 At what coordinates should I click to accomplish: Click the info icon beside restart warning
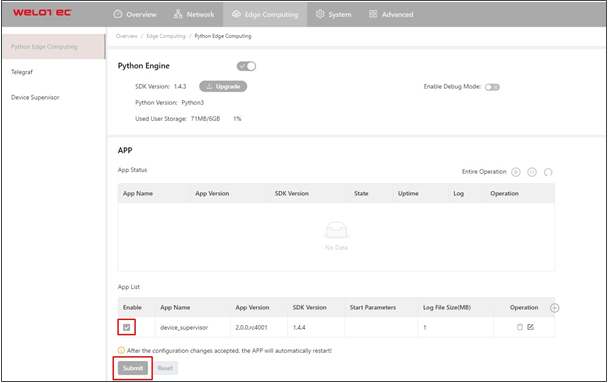tap(121, 350)
